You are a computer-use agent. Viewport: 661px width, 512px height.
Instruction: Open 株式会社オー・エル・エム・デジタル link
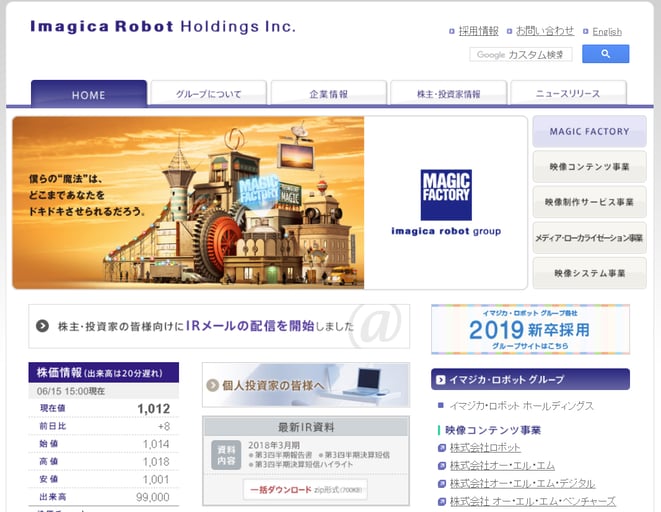(522, 483)
